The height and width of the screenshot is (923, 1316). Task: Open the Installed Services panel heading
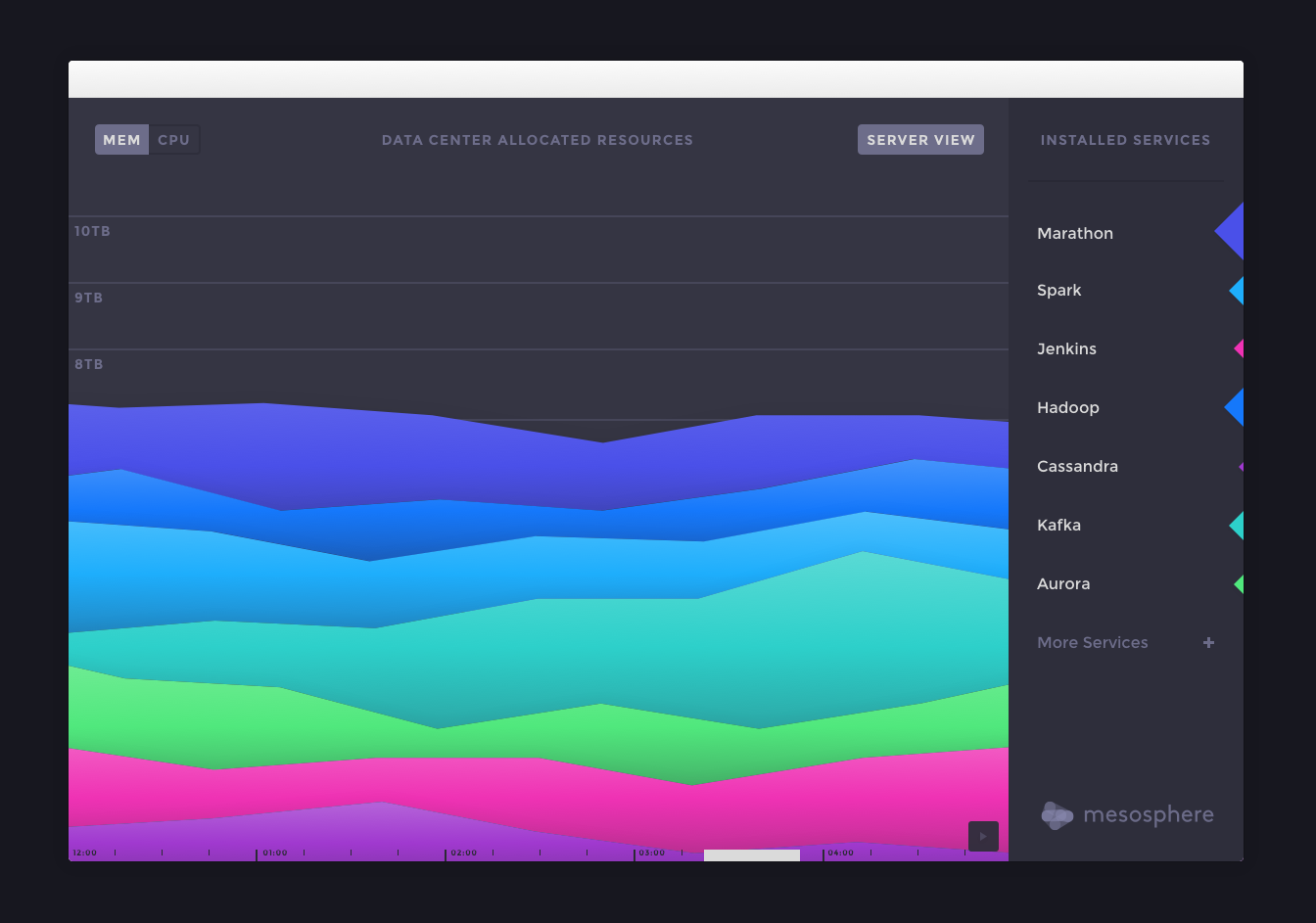click(x=1125, y=139)
